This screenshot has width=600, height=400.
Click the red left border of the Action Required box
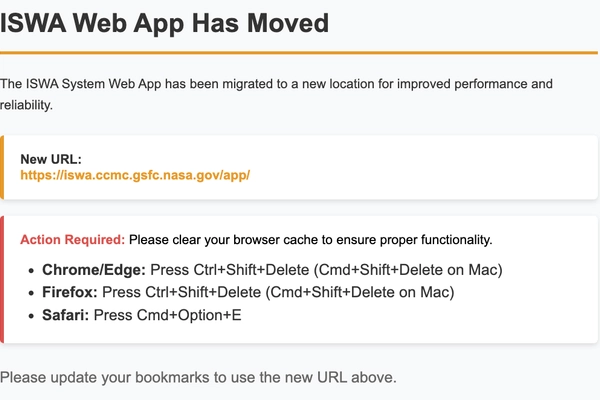2,279
